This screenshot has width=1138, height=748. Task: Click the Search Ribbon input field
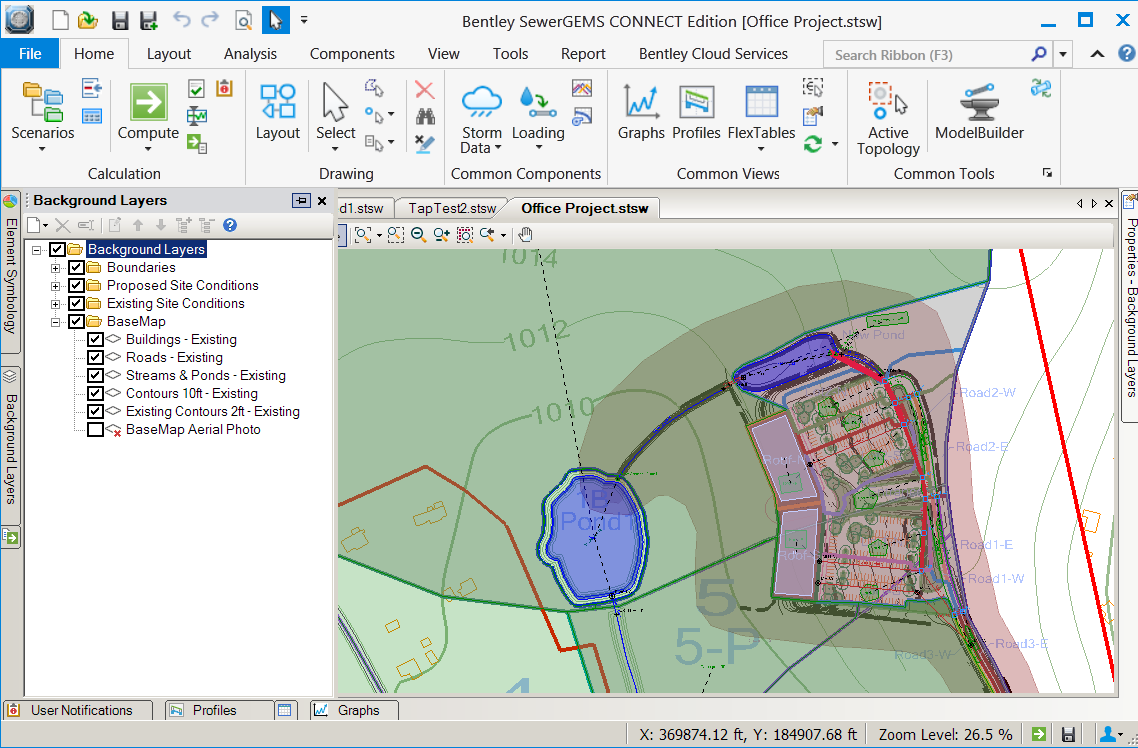pyautogui.click(x=928, y=55)
